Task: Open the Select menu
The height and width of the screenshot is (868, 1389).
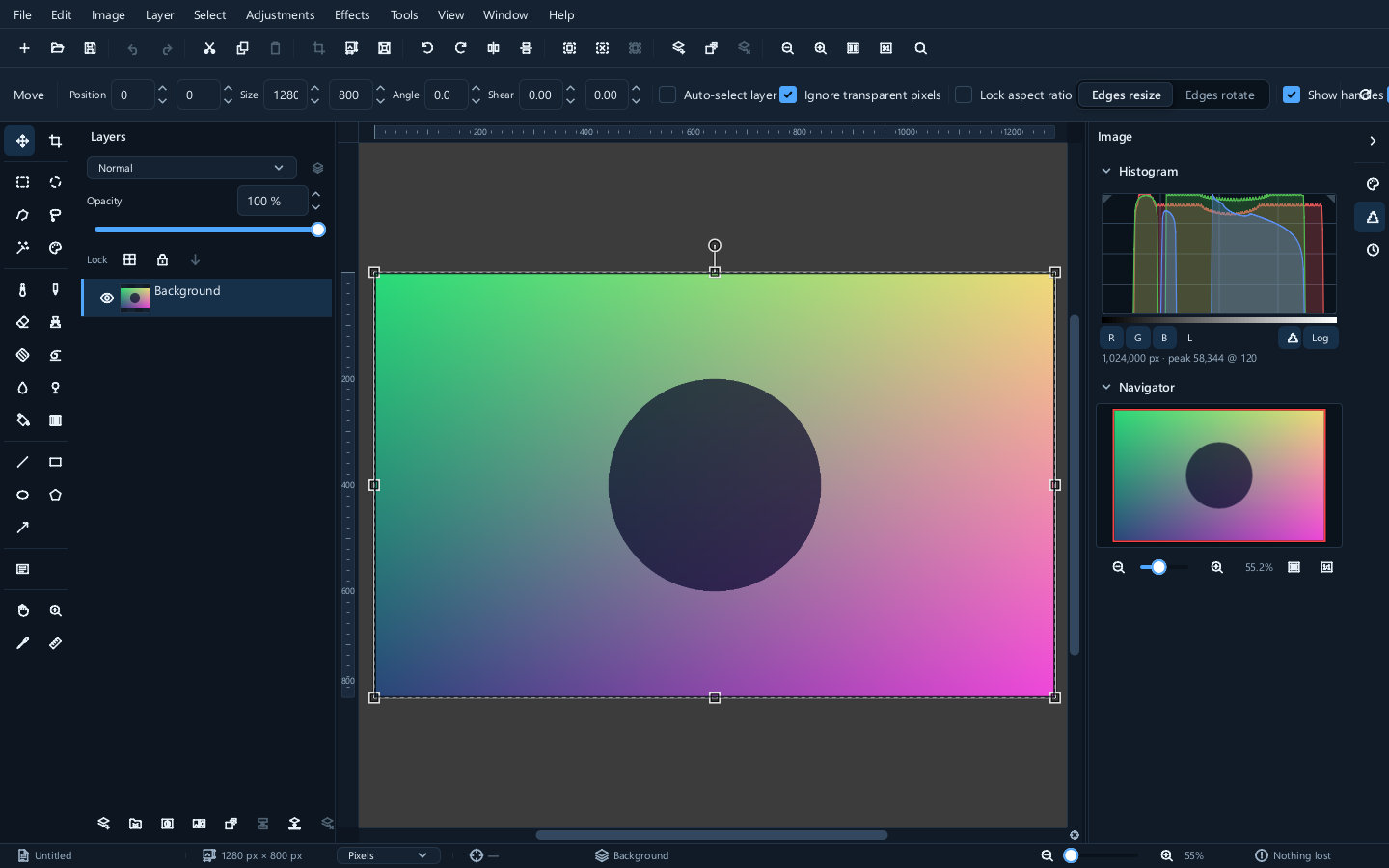Action: coord(209,14)
